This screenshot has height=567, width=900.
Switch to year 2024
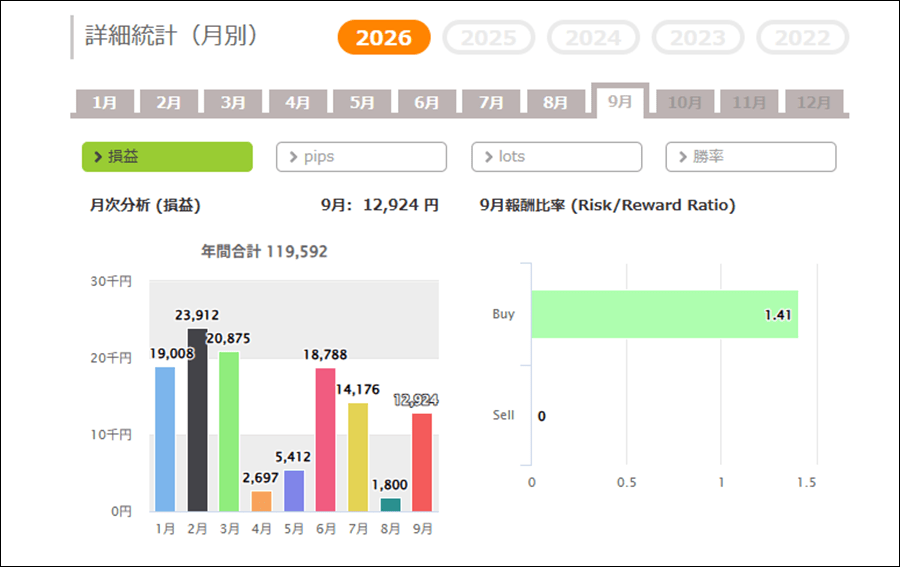tap(593, 37)
